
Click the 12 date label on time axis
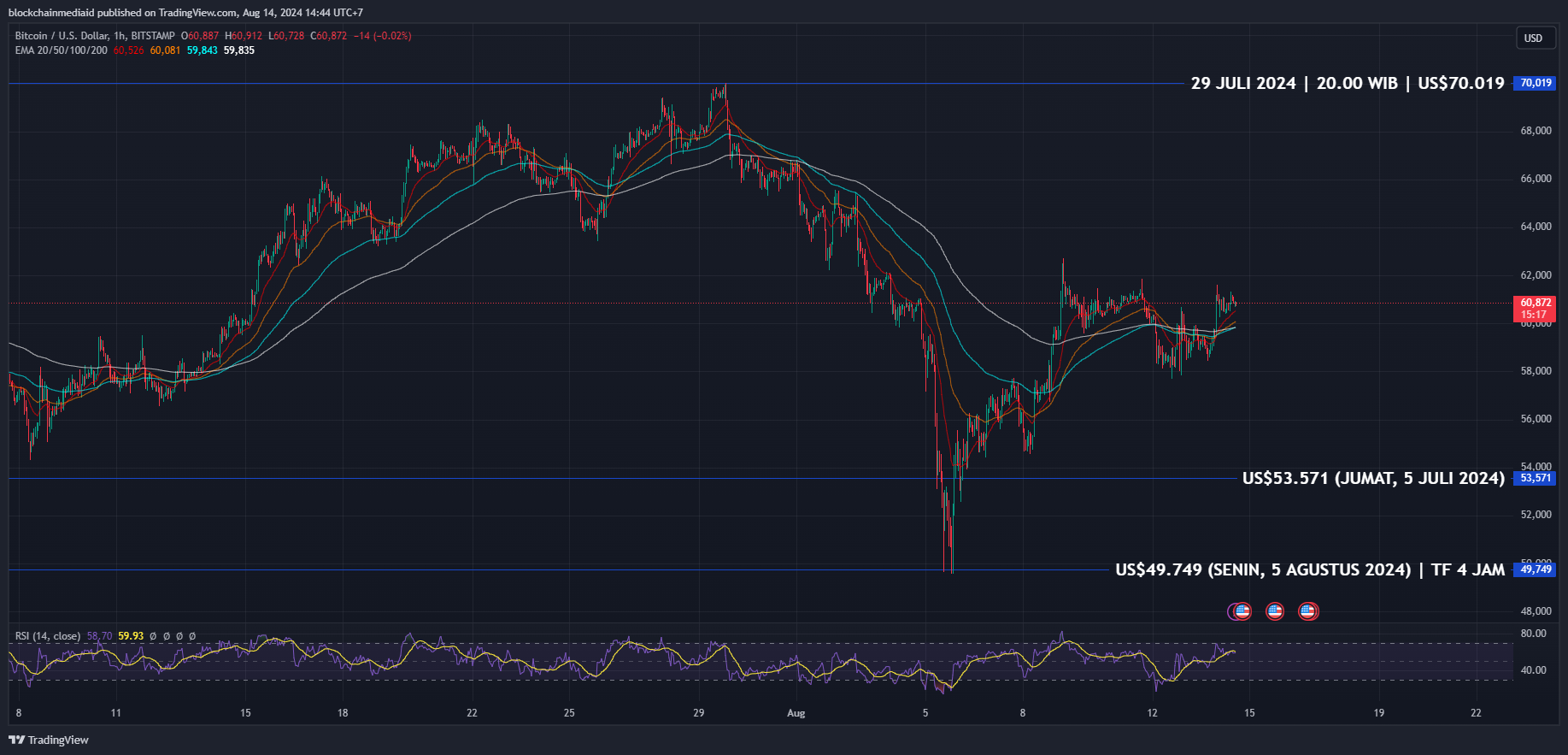[1152, 713]
